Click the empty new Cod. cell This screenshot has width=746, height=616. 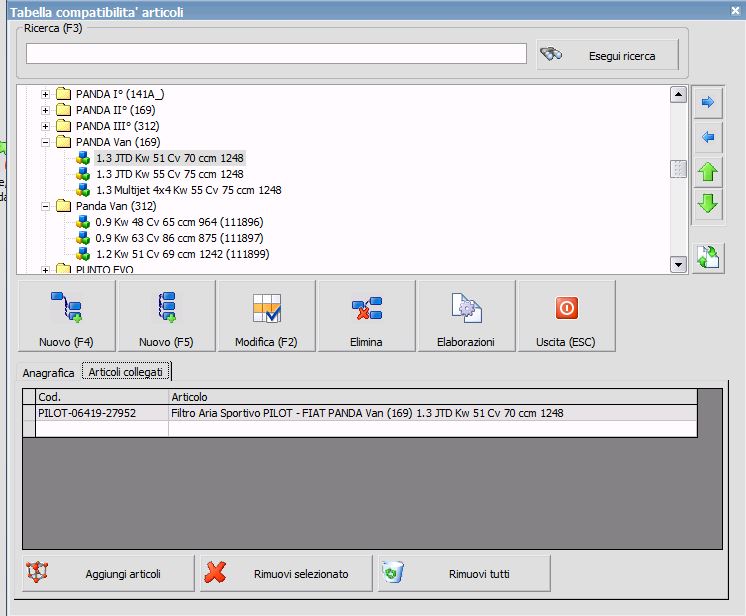[101, 429]
